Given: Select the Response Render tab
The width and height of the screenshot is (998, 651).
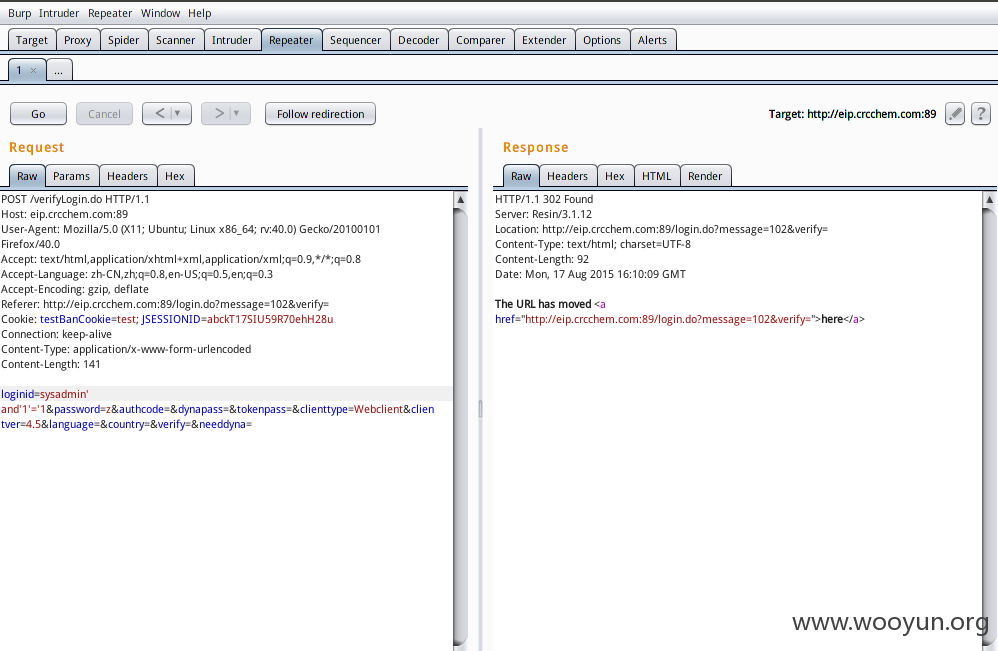Looking at the screenshot, I should coord(705,176).
